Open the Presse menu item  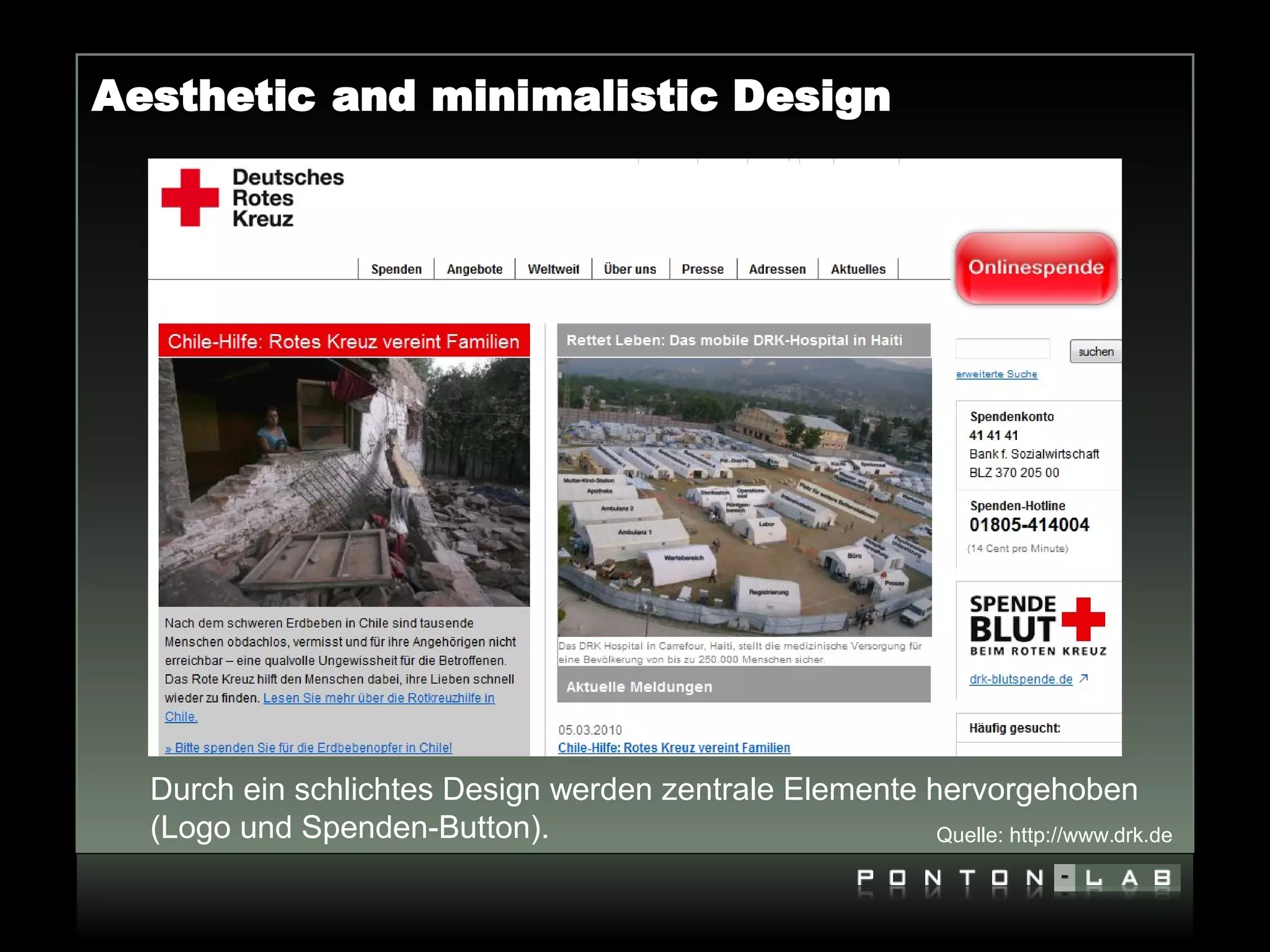pyautogui.click(x=703, y=269)
